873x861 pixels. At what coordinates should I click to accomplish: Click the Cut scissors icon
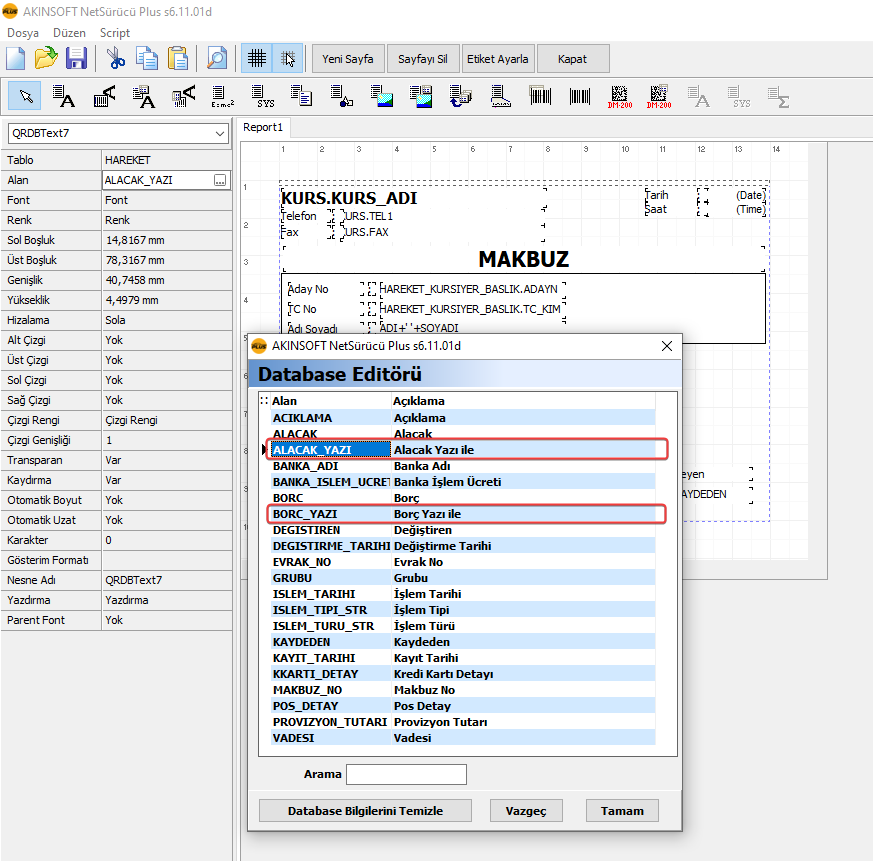(x=116, y=58)
